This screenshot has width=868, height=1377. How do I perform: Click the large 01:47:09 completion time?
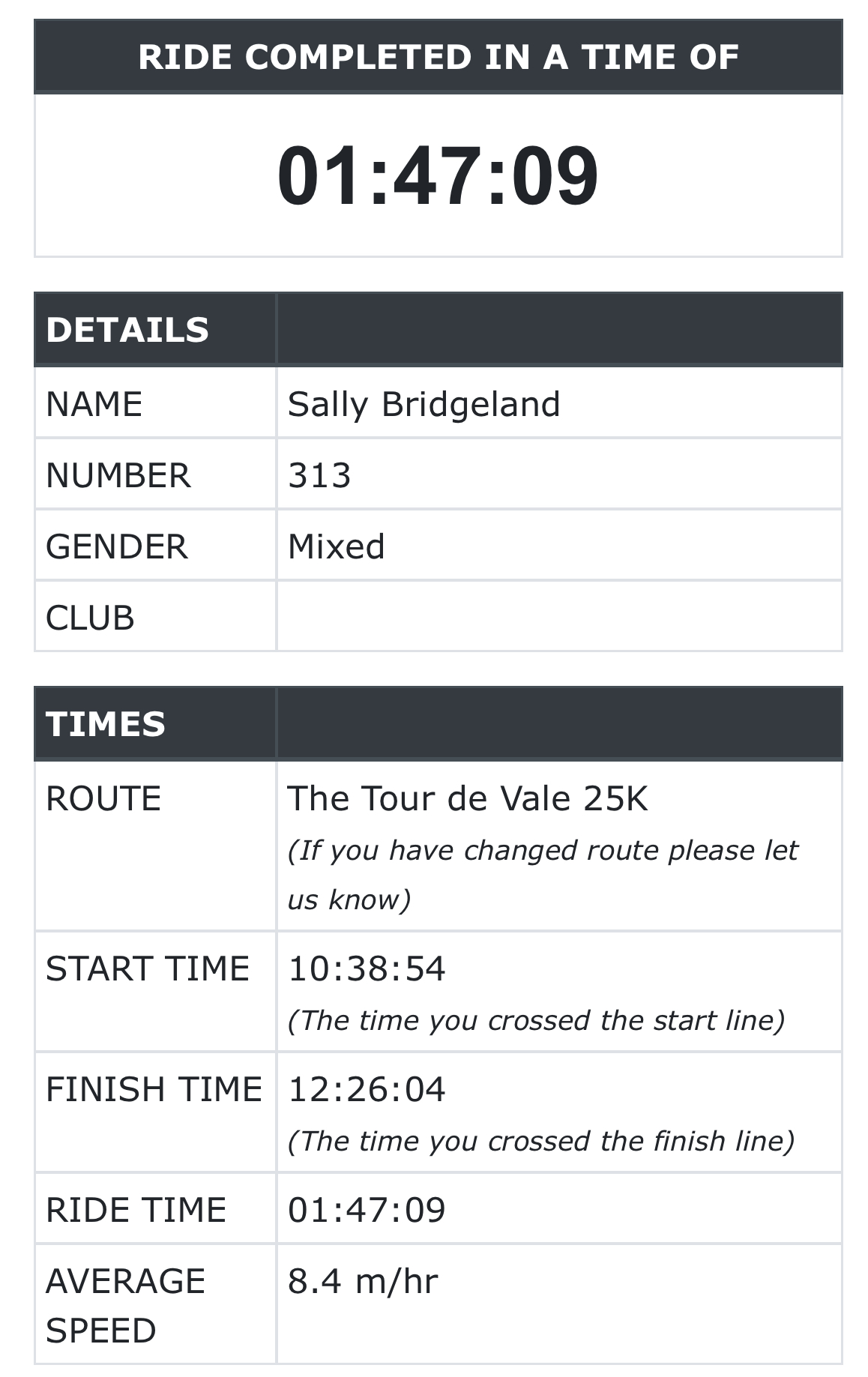[x=438, y=175]
